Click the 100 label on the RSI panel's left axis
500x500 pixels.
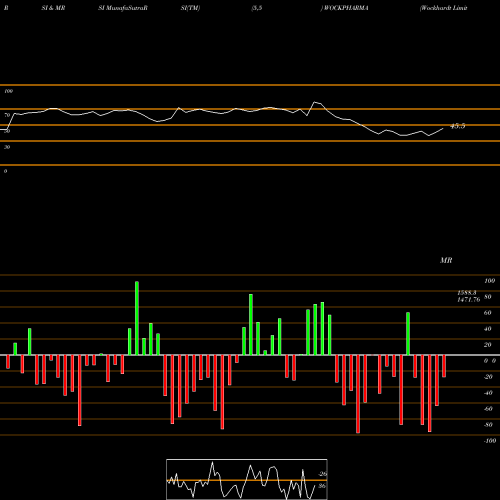tap(8, 91)
